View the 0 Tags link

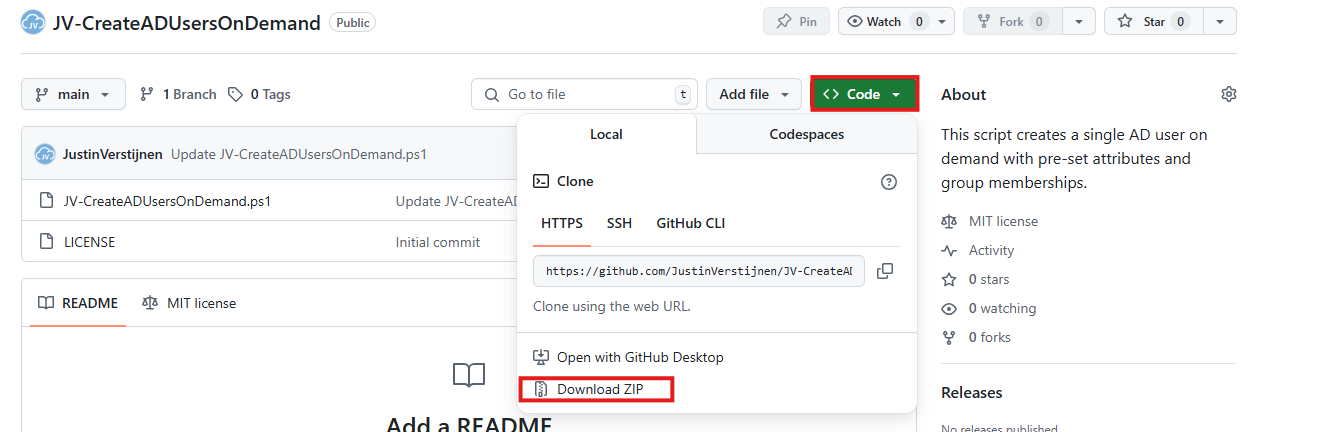(x=259, y=94)
